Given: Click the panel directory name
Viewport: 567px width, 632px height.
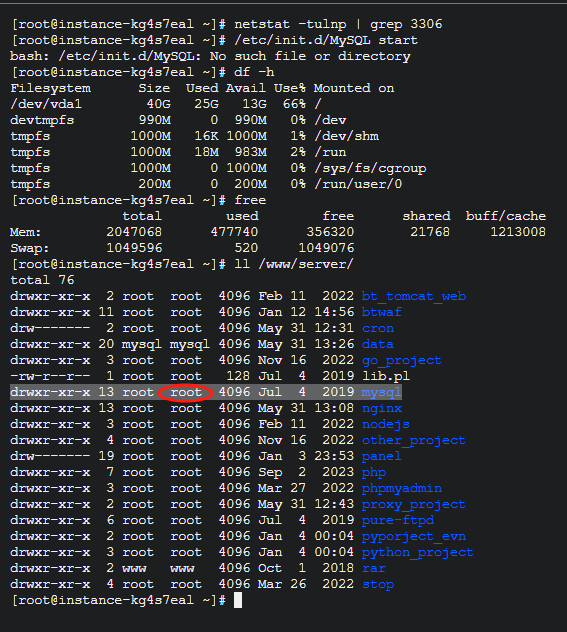Looking at the screenshot, I should 381,456.
